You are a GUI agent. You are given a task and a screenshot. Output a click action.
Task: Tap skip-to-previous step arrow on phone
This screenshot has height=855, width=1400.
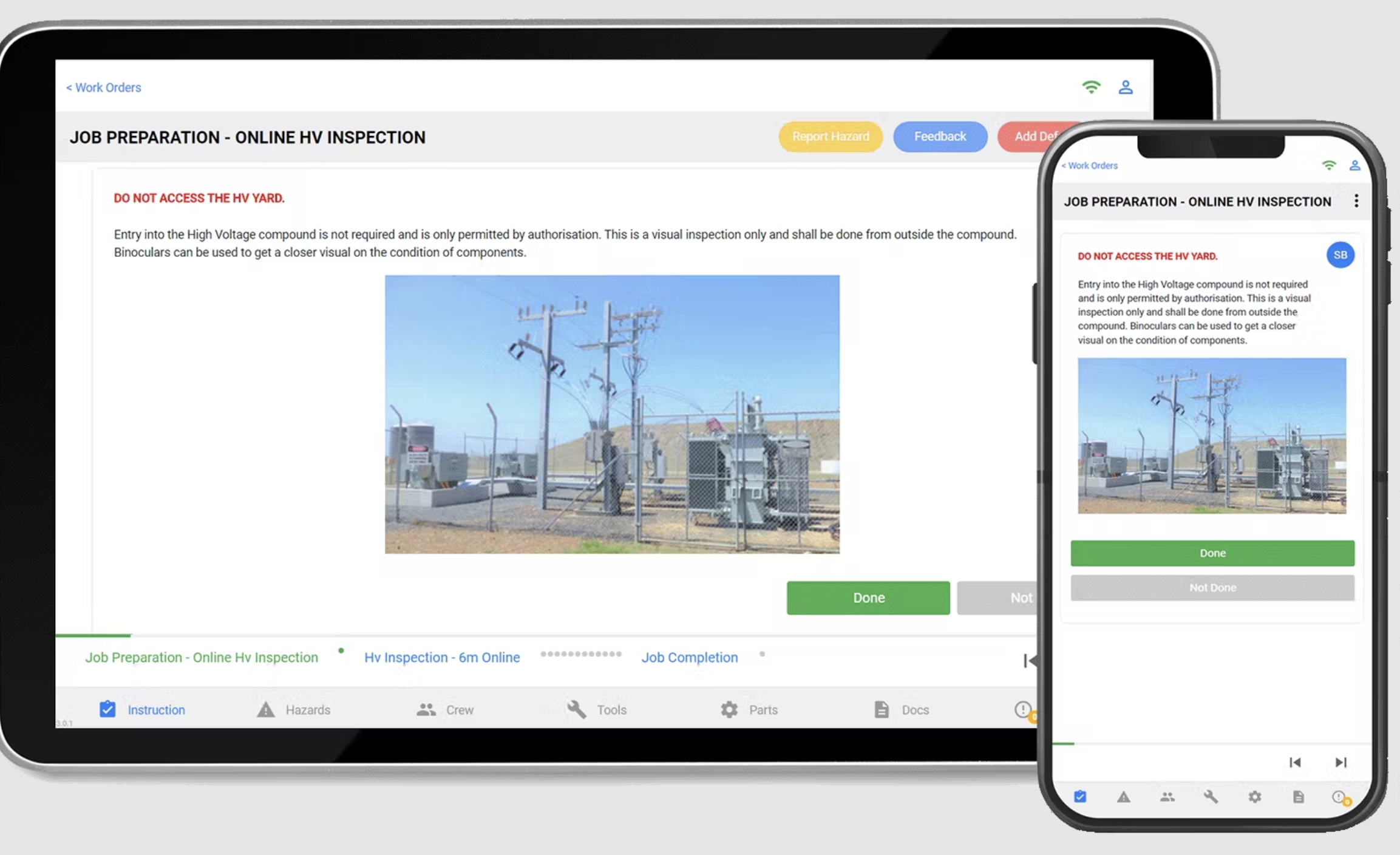[x=1294, y=762]
